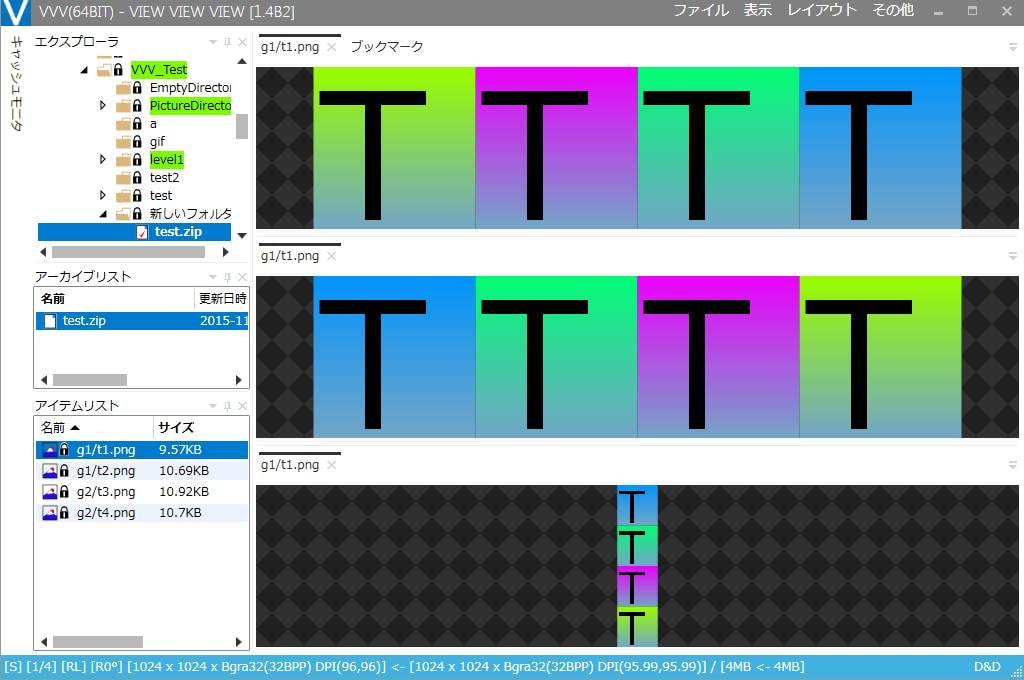This screenshot has width=1024, height=680.
Task: Pin the エクスプローラ panel with pushpin icon
Action: pos(227,42)
